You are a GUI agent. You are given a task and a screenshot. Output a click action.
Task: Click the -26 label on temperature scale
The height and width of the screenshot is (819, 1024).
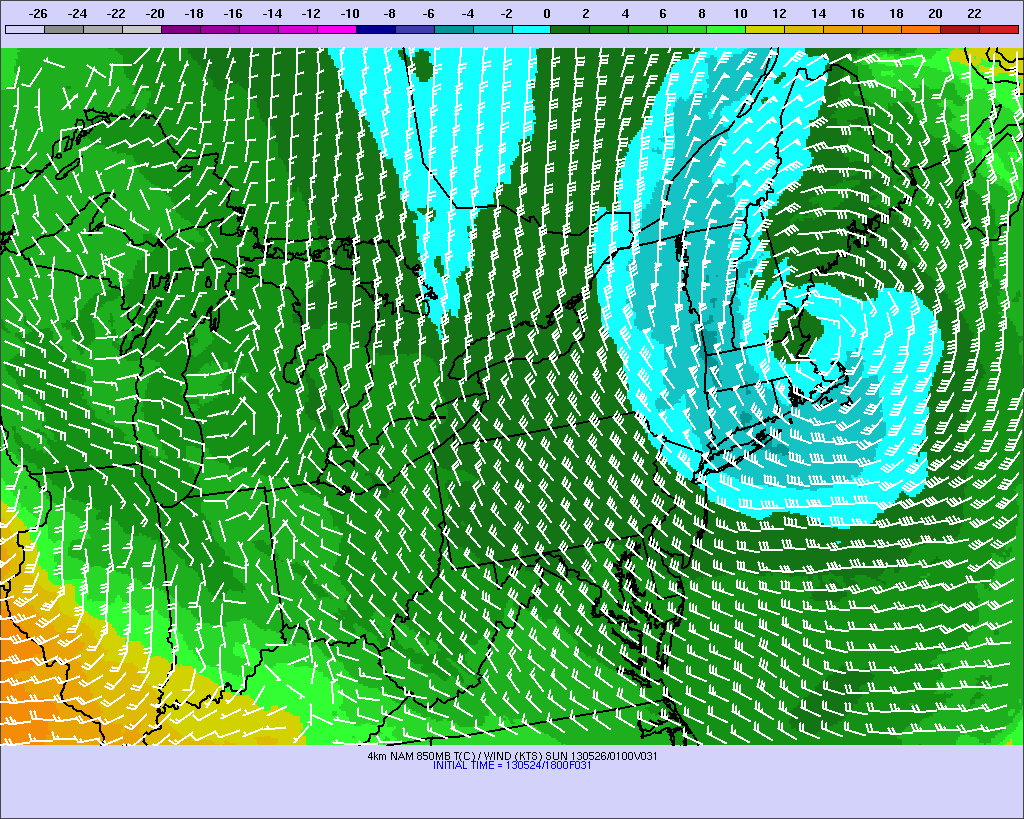coord(38,13)
